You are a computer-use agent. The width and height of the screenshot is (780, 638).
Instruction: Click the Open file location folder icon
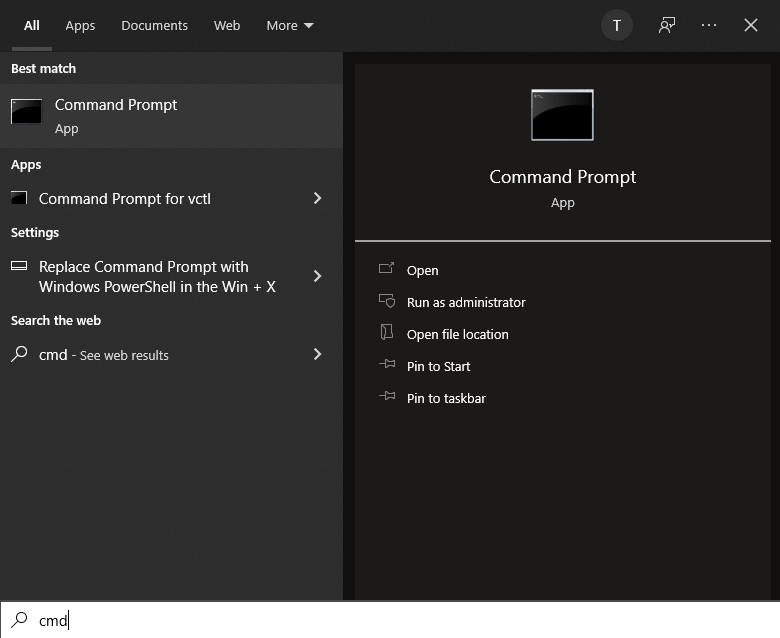point(387,334)
